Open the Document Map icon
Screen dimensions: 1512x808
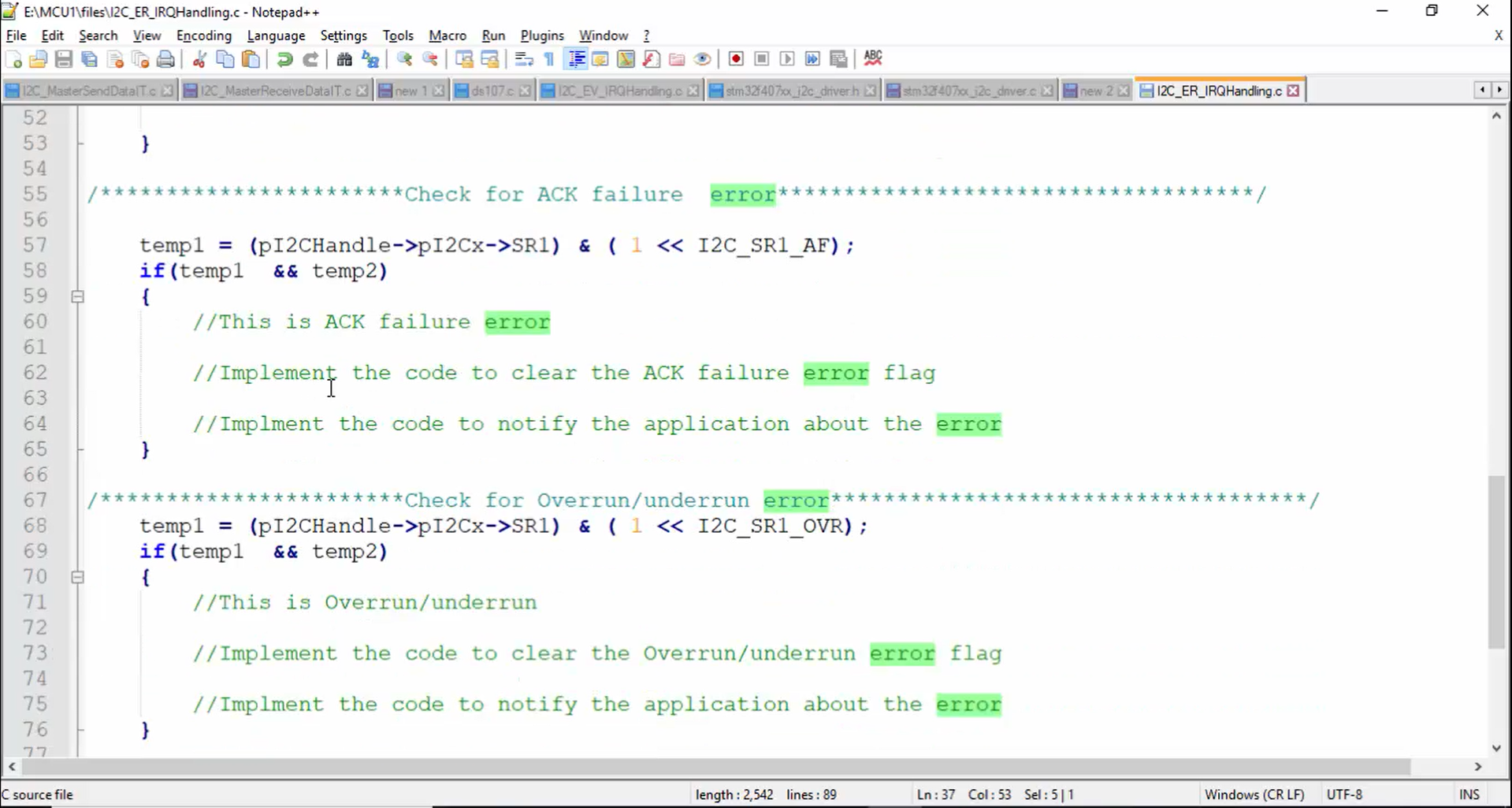tap(626, 59)
